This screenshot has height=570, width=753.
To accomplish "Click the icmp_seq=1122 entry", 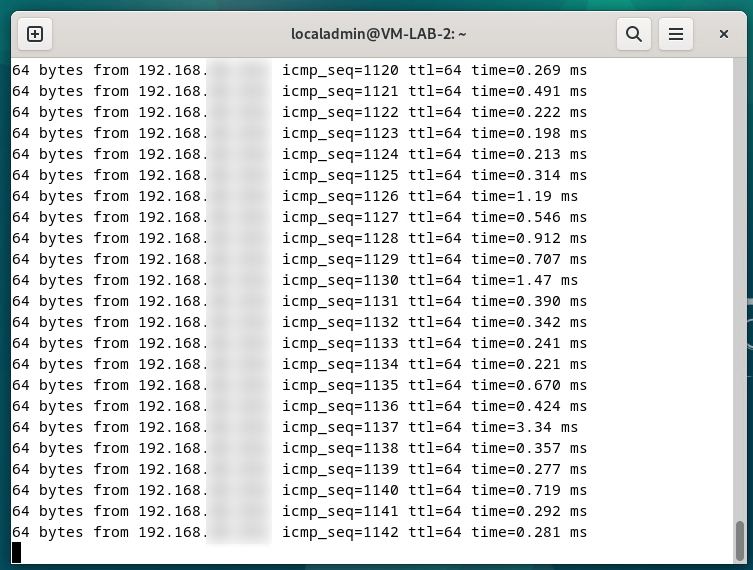I will [340, 112].
